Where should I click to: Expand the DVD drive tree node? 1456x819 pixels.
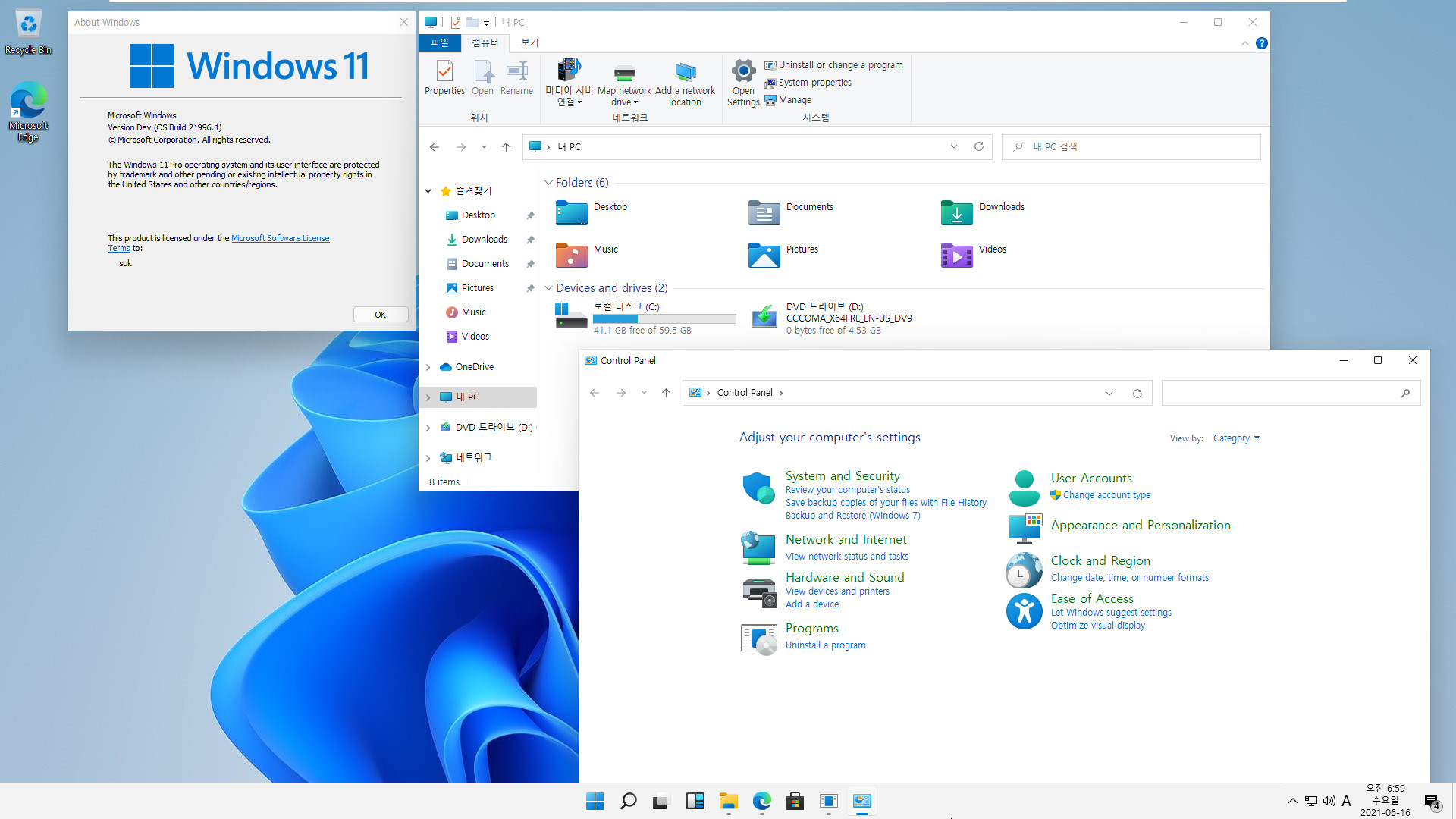(x=428, y=428)
